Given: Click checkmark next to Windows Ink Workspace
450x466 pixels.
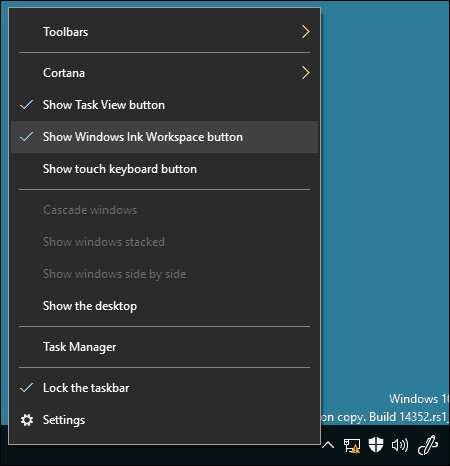Looking at the screenshot, I should tap(27, 137).
